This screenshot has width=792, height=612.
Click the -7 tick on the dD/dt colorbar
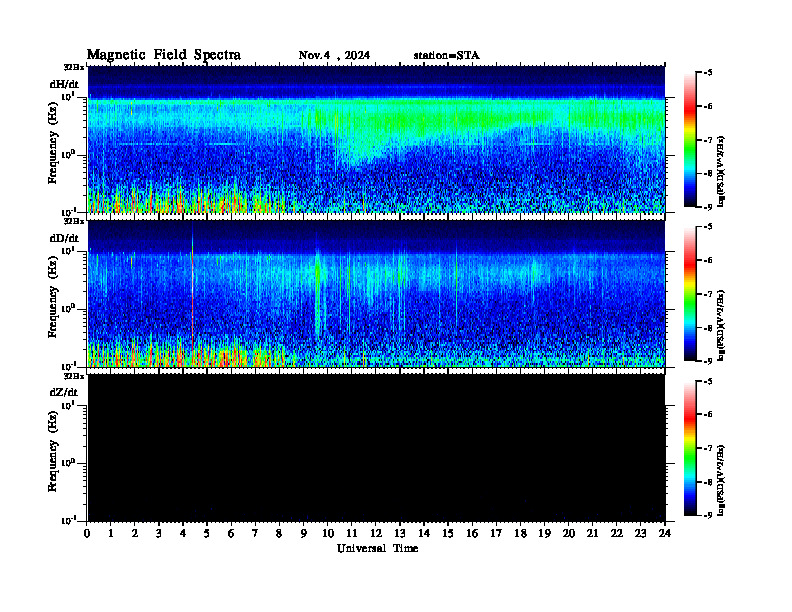click(708, 294)
